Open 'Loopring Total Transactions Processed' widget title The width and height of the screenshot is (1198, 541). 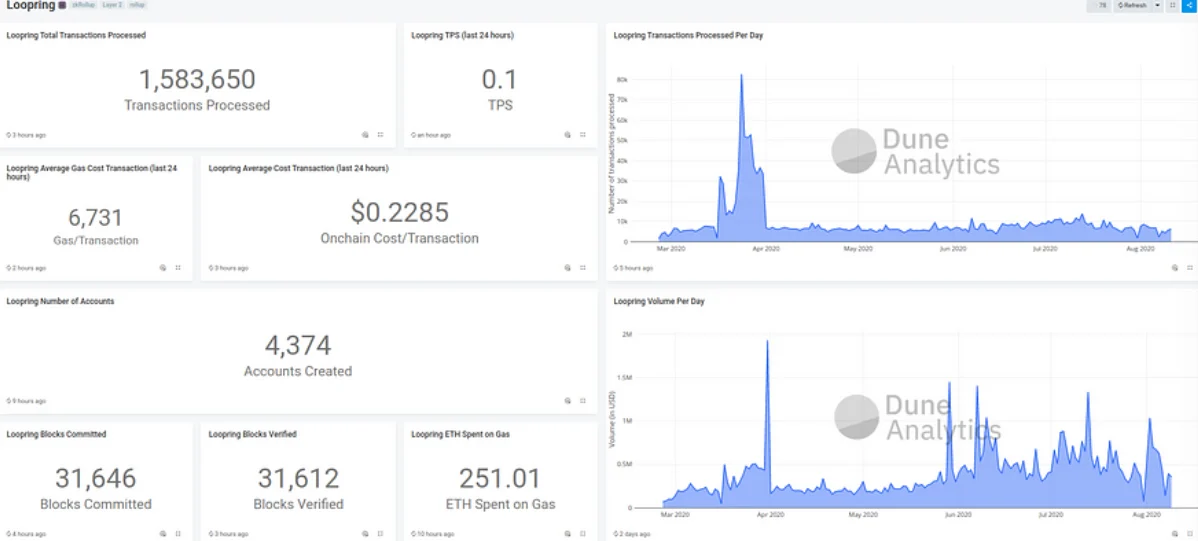pyautogui.click(x=76, y=35)
